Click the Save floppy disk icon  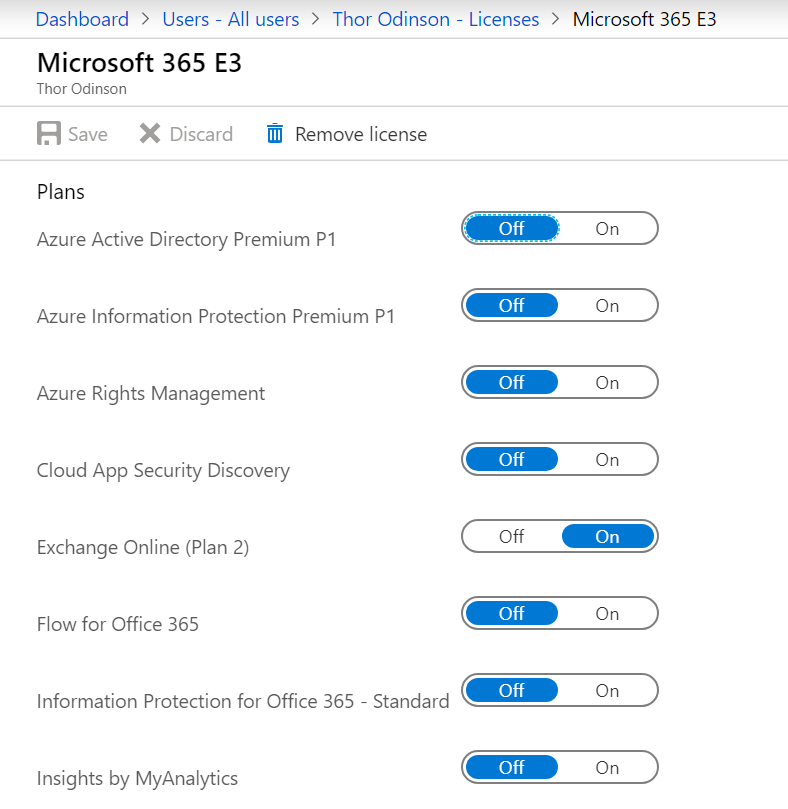coord(49,134)
